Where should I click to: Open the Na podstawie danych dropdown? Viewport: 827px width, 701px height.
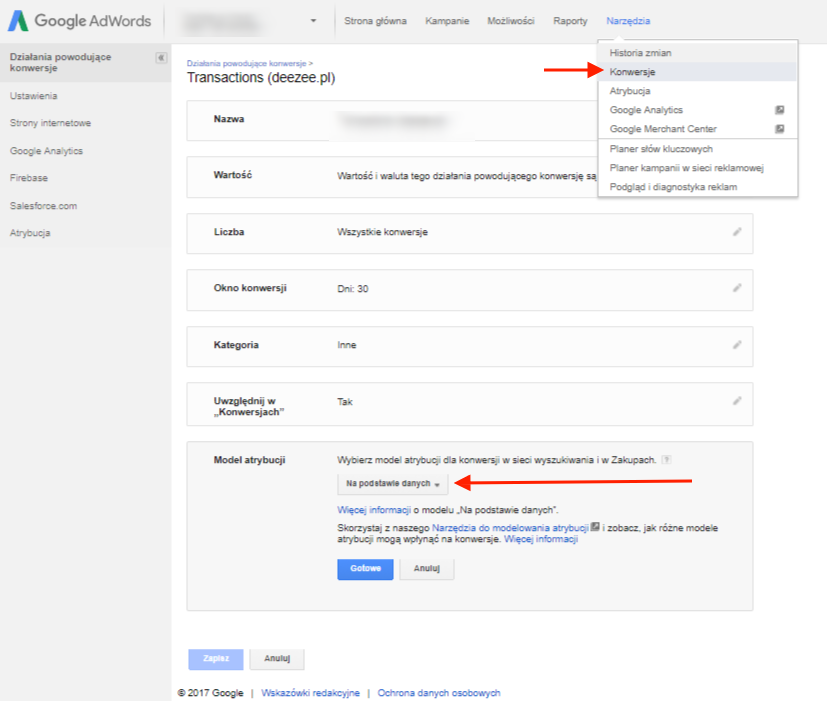coord(393,484)
